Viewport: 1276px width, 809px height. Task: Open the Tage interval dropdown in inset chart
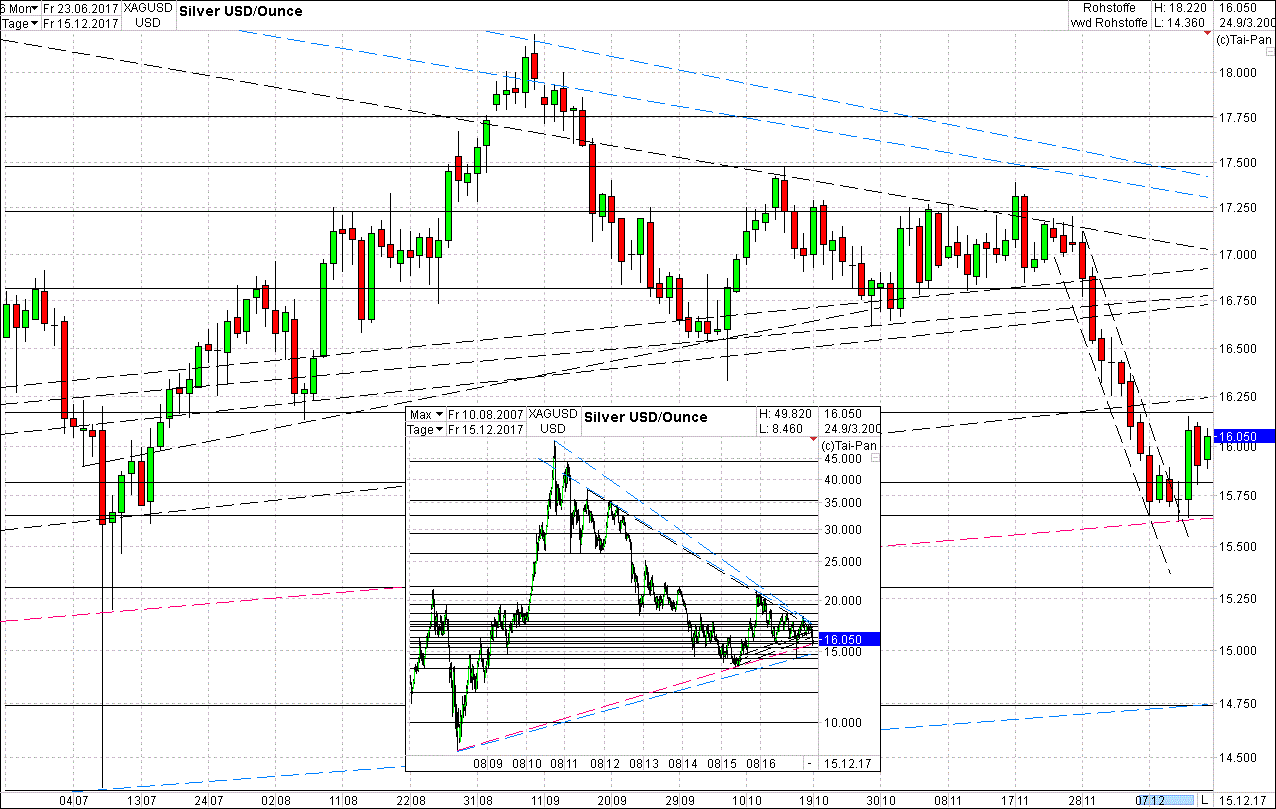426,429
